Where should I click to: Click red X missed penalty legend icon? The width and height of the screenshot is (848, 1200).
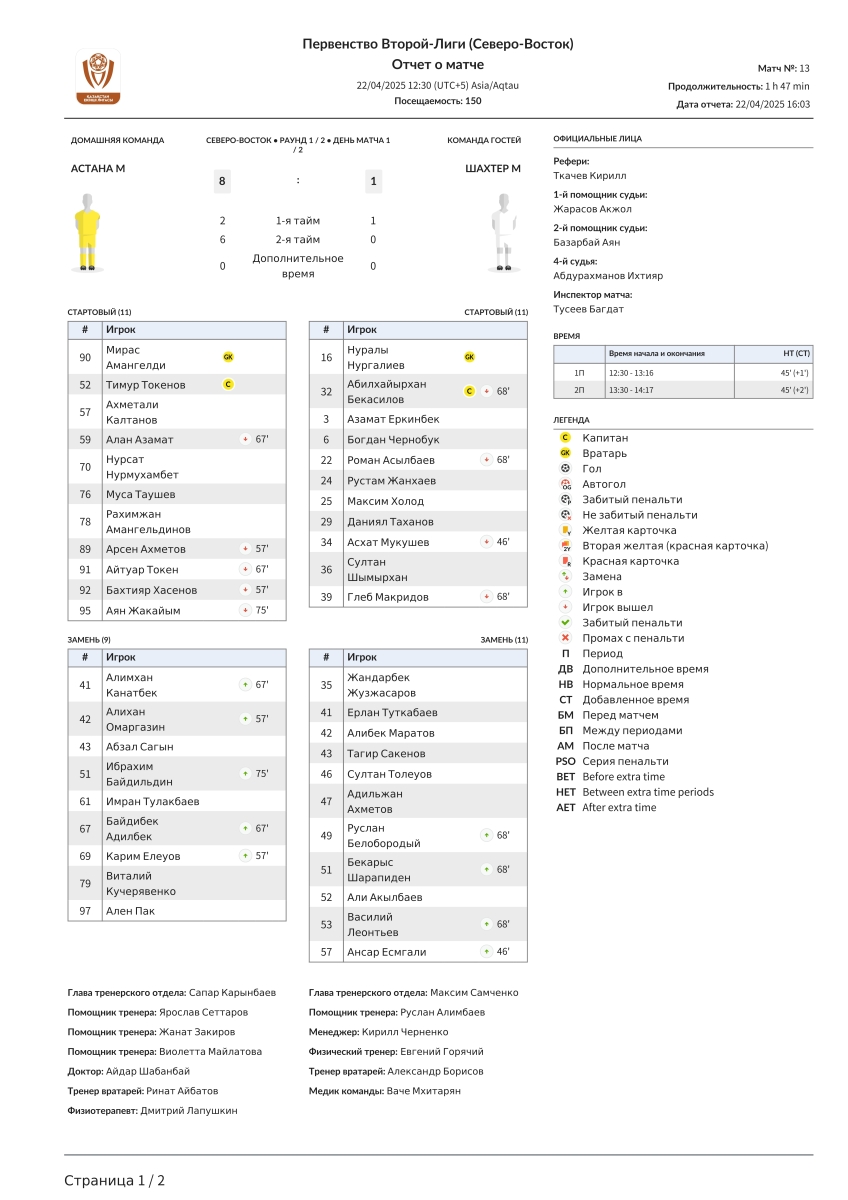point(565,638)
